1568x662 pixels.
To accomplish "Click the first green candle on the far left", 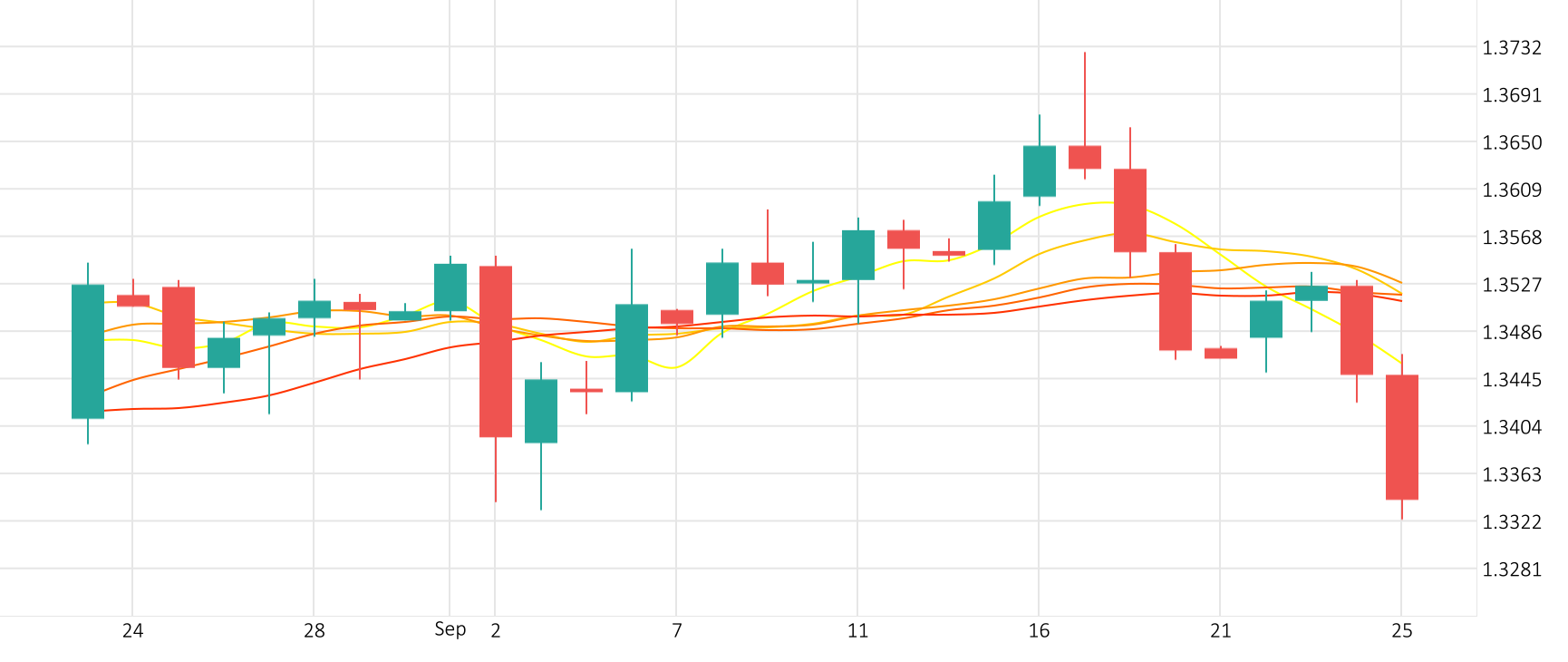I will 88,352.
